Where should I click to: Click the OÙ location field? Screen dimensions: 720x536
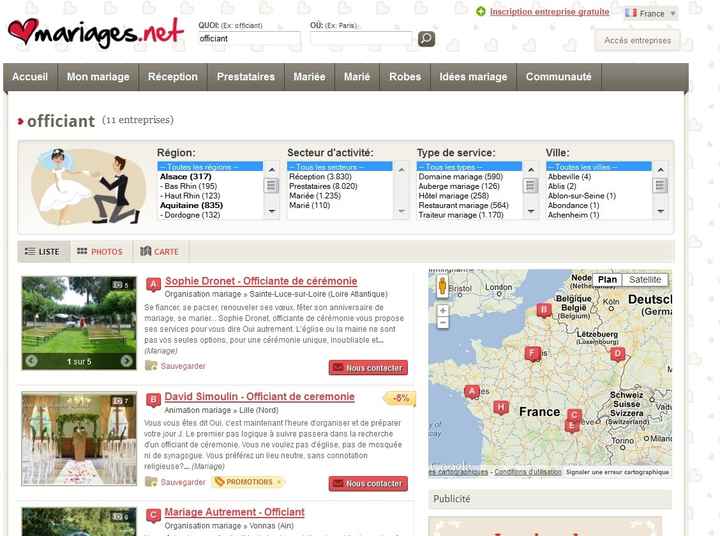361,39
